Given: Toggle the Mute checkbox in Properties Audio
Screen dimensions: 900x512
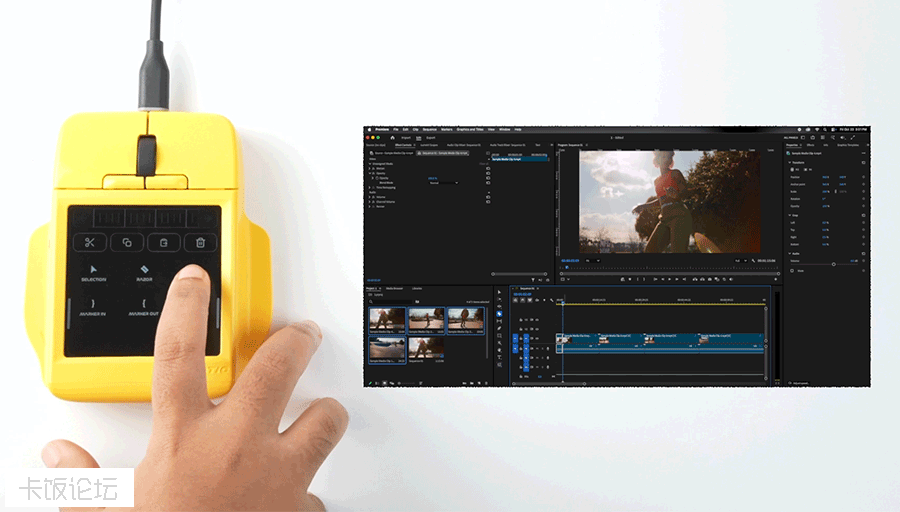Looking at the screenshot, I should point(792,270).
